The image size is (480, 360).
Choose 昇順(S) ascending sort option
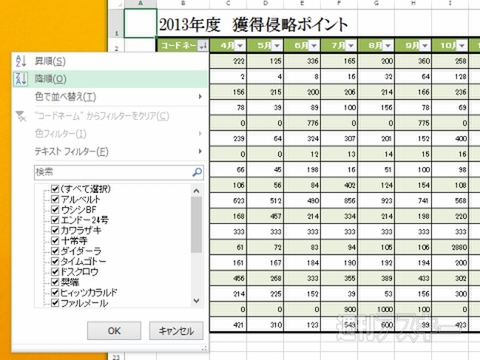110,61
